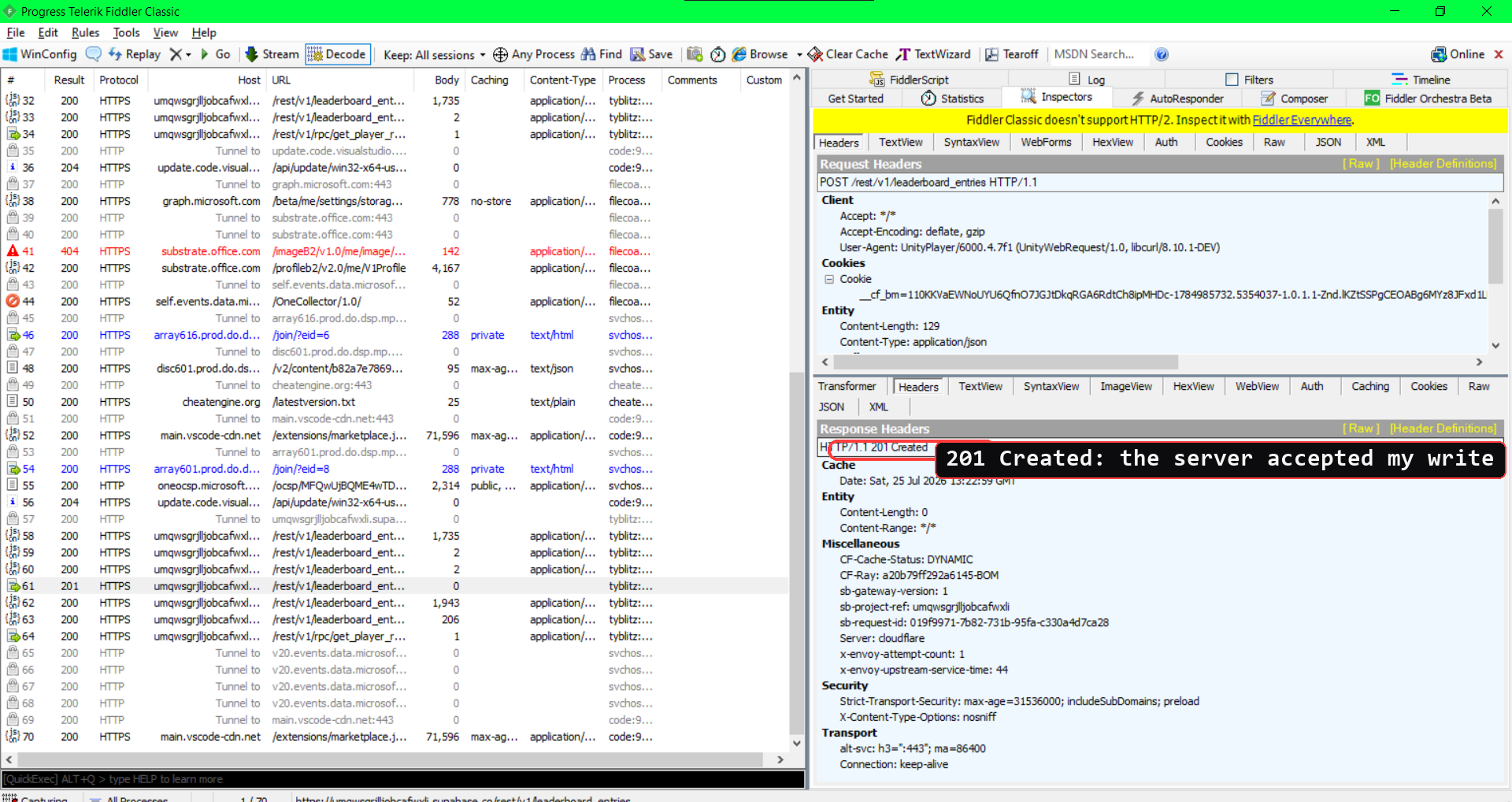Image resolution: width=1512 pixels, height=802 pixels.
Task: Tick the Filters tab checkbox
Action: tap(1232, 80)
